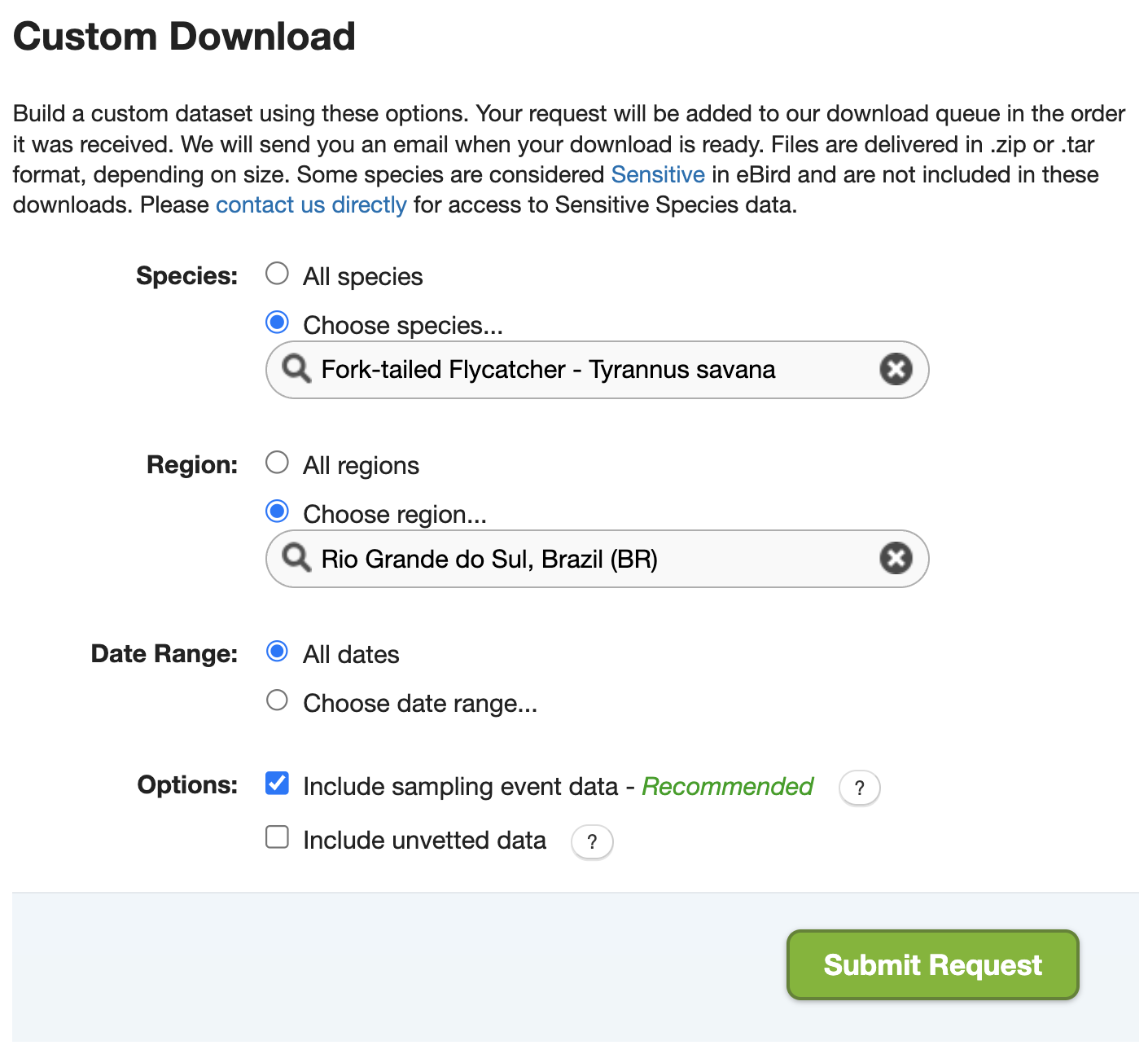
Task: Click the Submit Request button
Action: click(x=932, y=965)
